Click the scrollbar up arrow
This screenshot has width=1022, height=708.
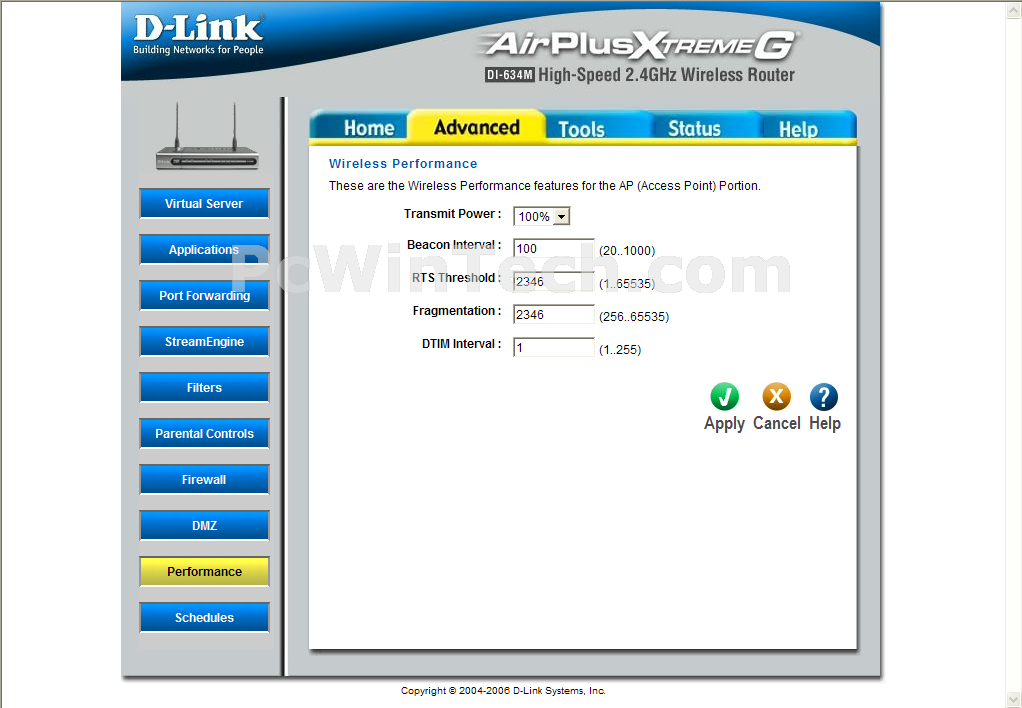tap(1015, 9)
